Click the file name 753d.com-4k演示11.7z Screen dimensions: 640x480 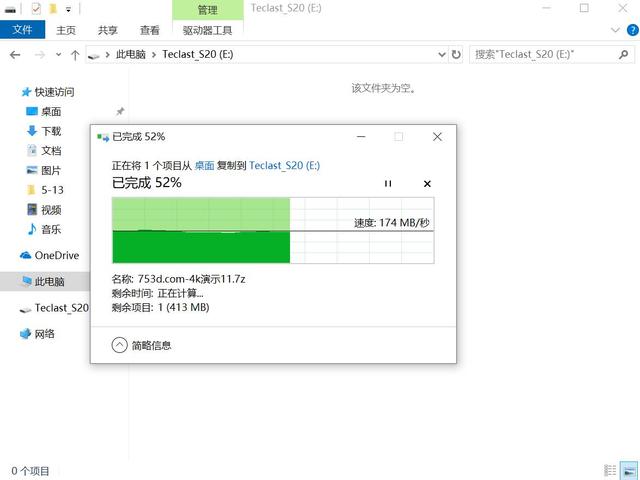191,279
